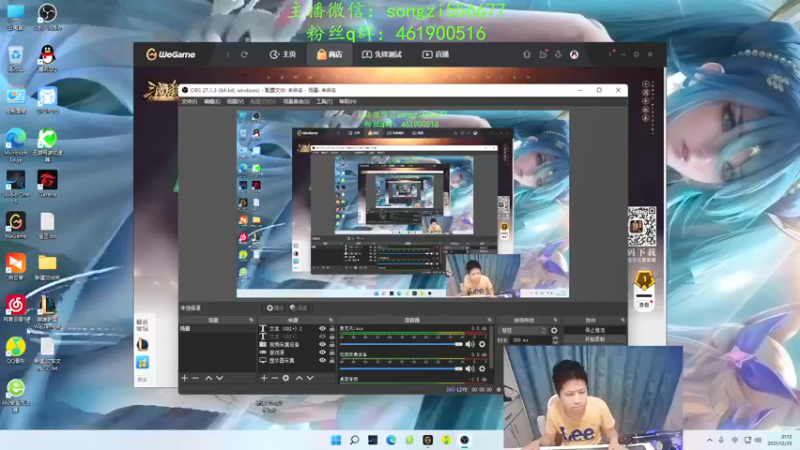Launch Microsoft Edge from the desktop
The height and width of the screenshot is (450, 800).
16,145
